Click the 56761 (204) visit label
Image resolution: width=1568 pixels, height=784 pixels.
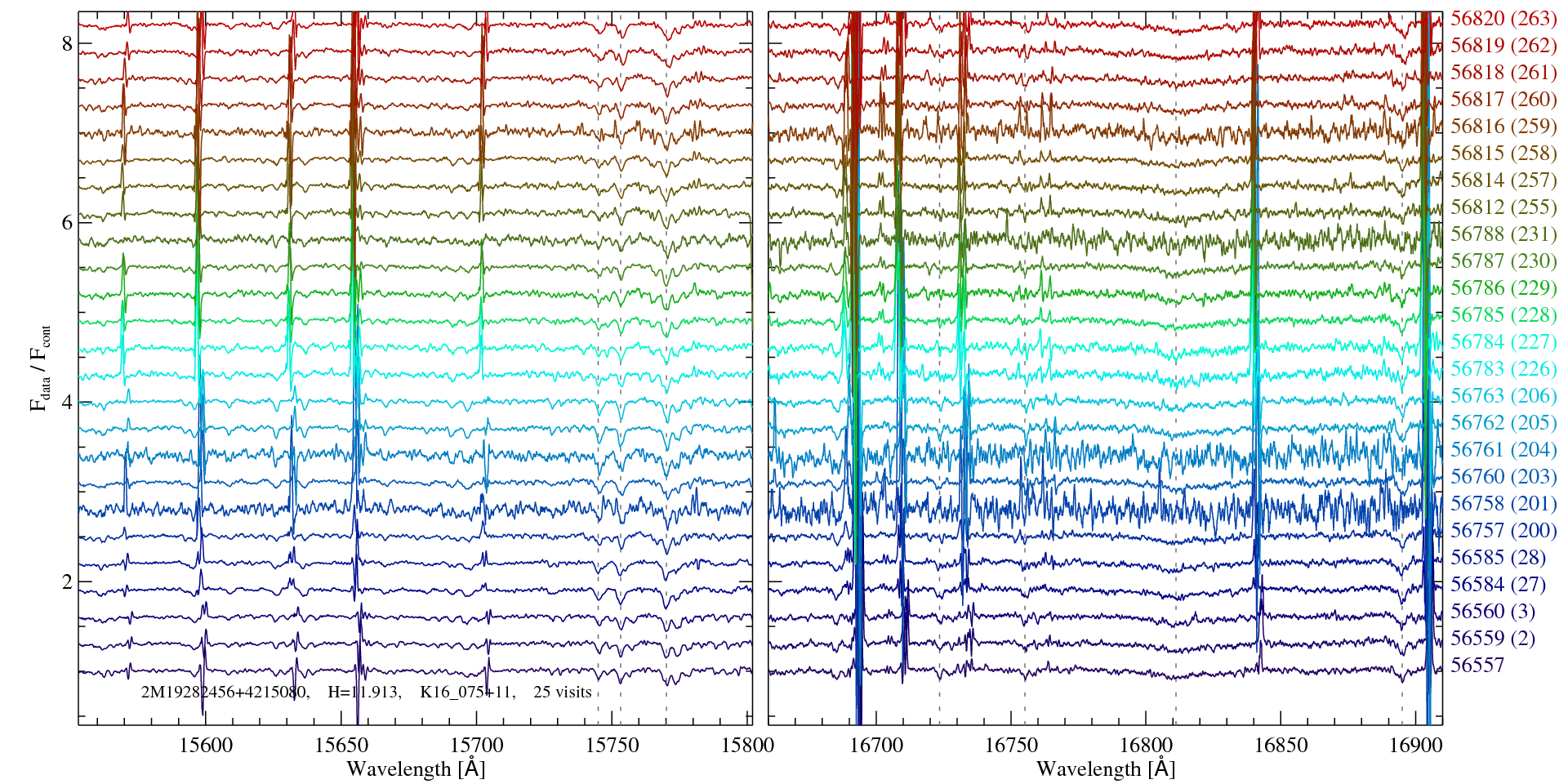coord(1503,450)
